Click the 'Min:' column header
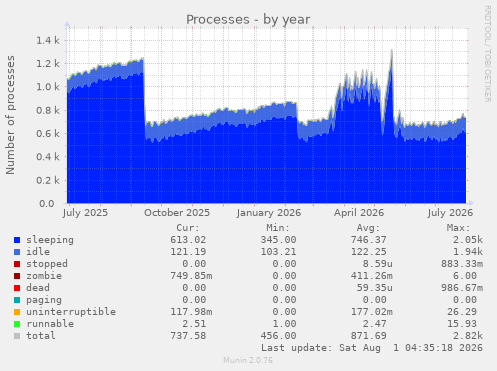This screenshot has height=371, width=497. [278, 228]
